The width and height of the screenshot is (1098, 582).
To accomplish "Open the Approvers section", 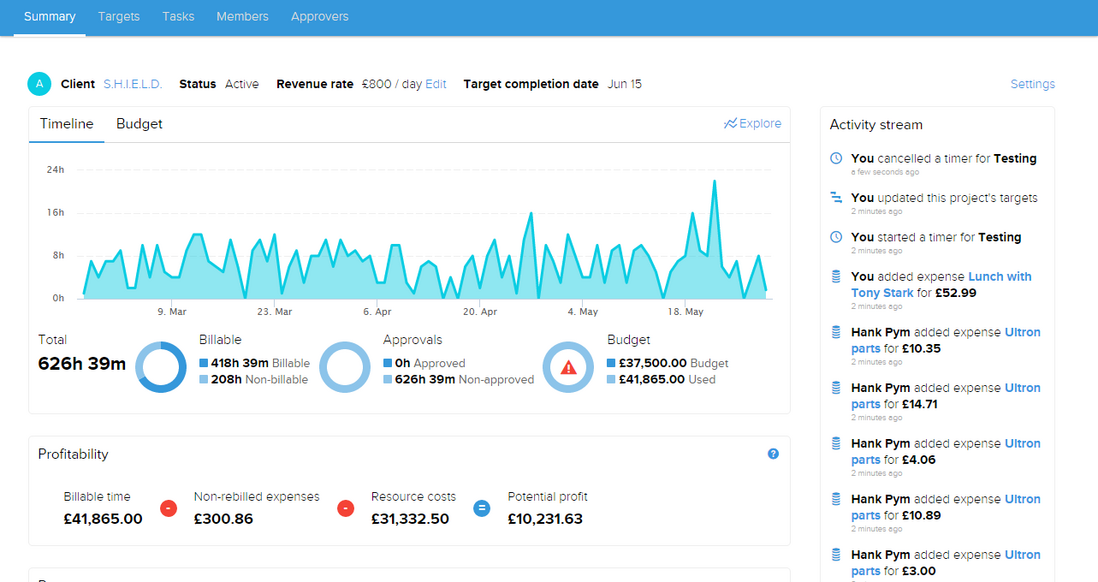I will point(319,16).
